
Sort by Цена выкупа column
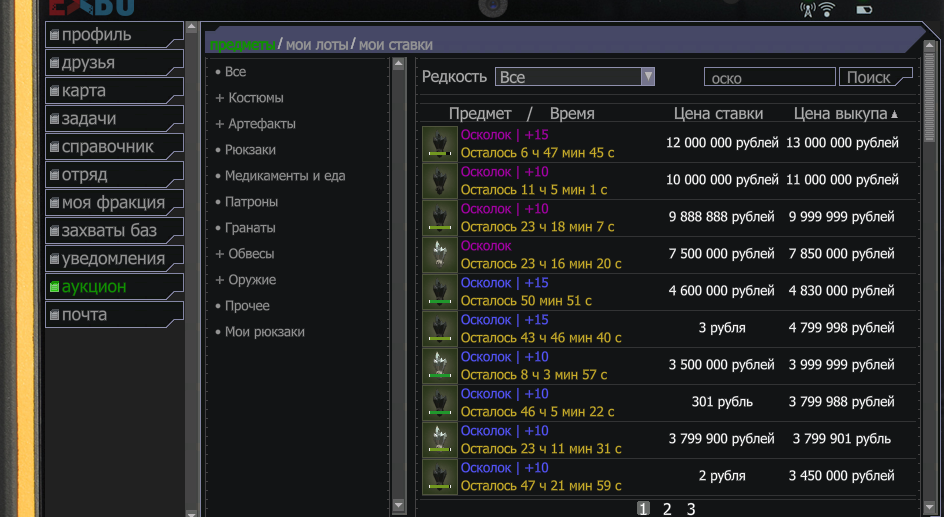[x=840, y=114]
